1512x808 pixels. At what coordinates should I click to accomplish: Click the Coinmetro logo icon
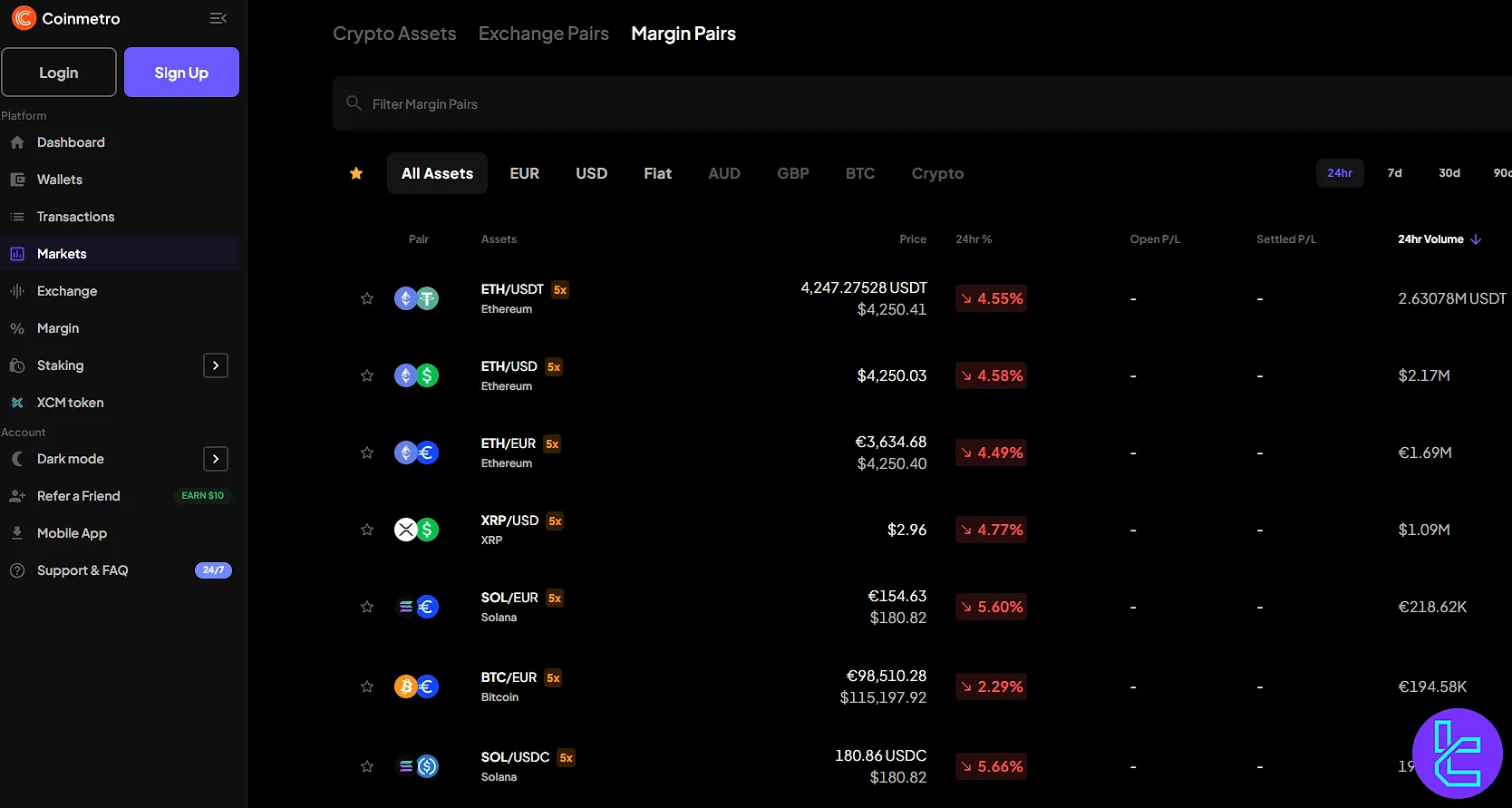[x=24, y=18]
